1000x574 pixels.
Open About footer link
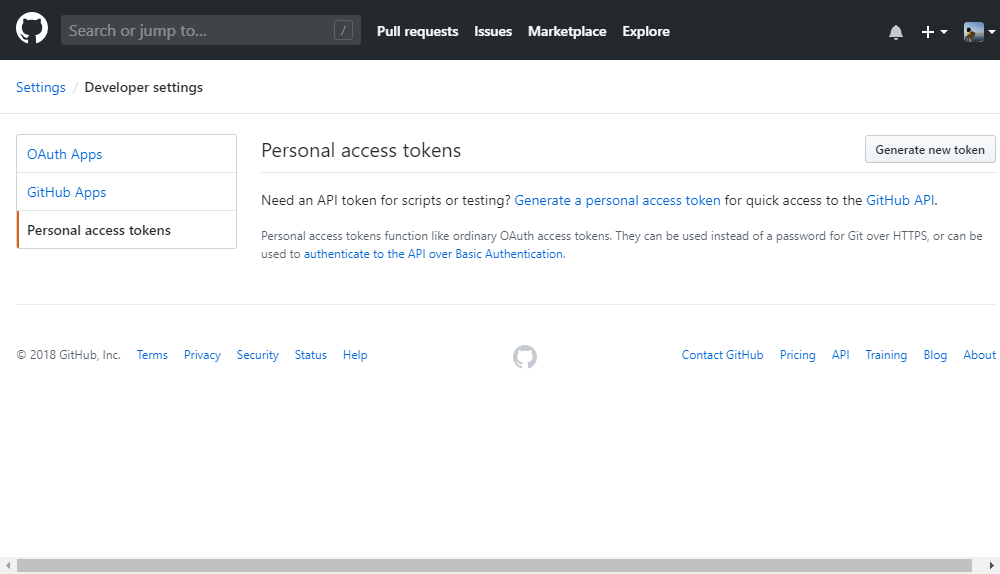pyautogui.click(x=979, y=355)
